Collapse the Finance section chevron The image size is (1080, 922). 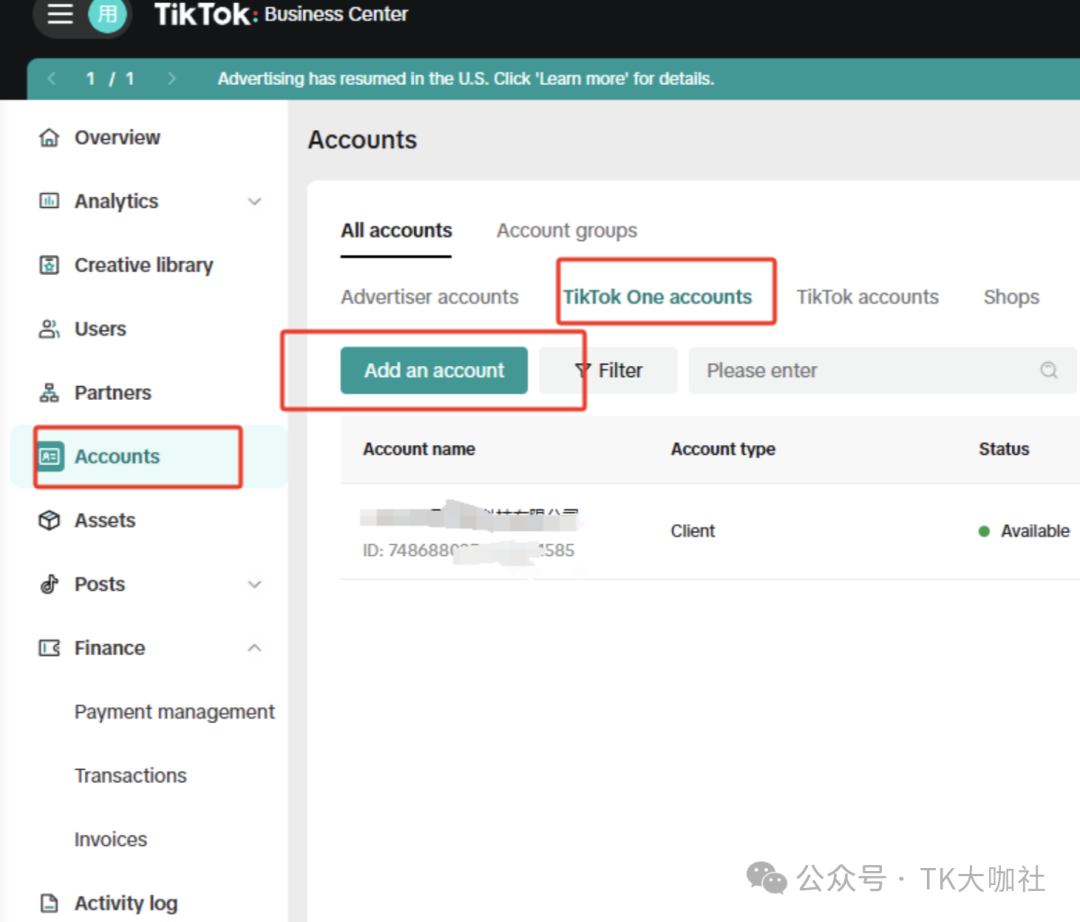tap(254, 648)
